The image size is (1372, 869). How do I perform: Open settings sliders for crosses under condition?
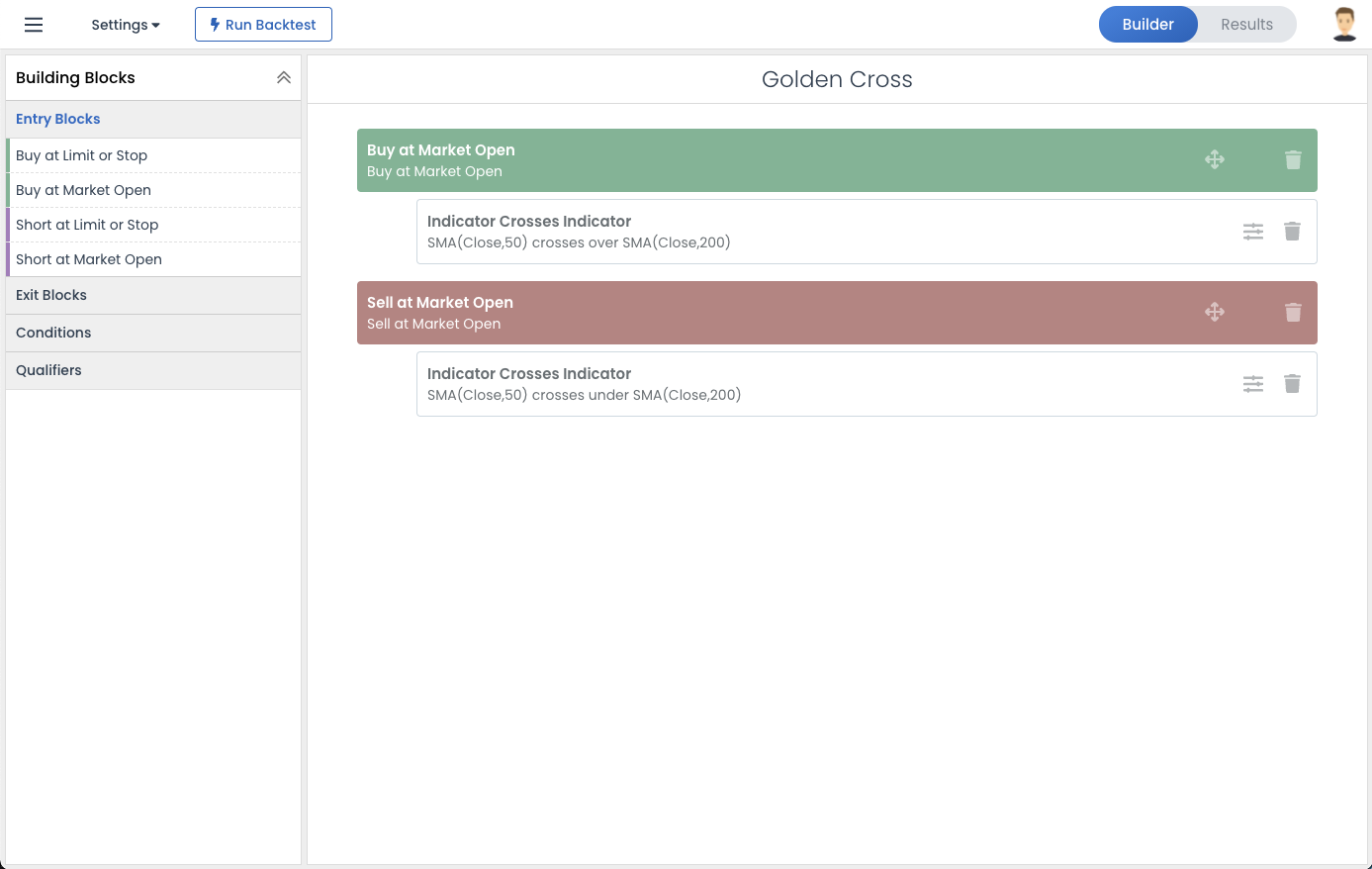(x=1253, y=384)
